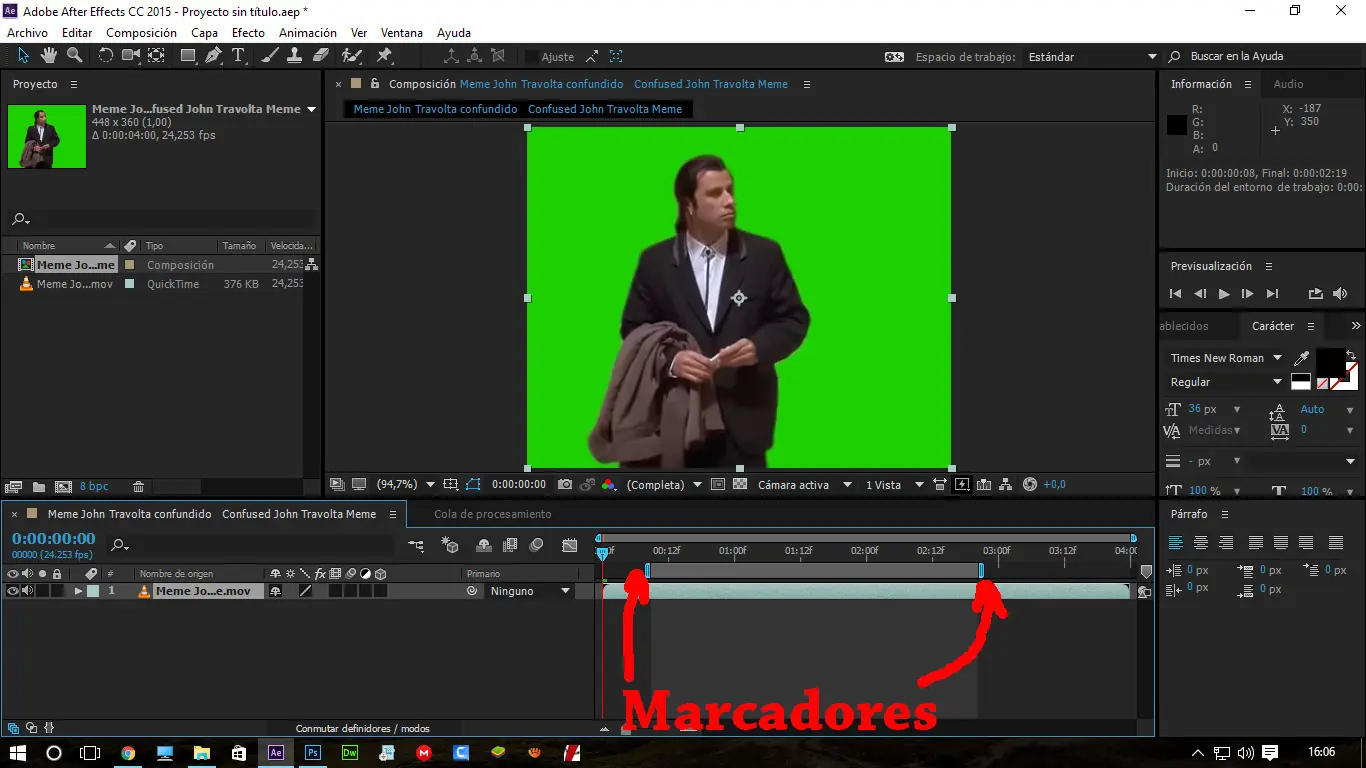
Task: Select the Puppet Pin tool
Action: [384, 56]
